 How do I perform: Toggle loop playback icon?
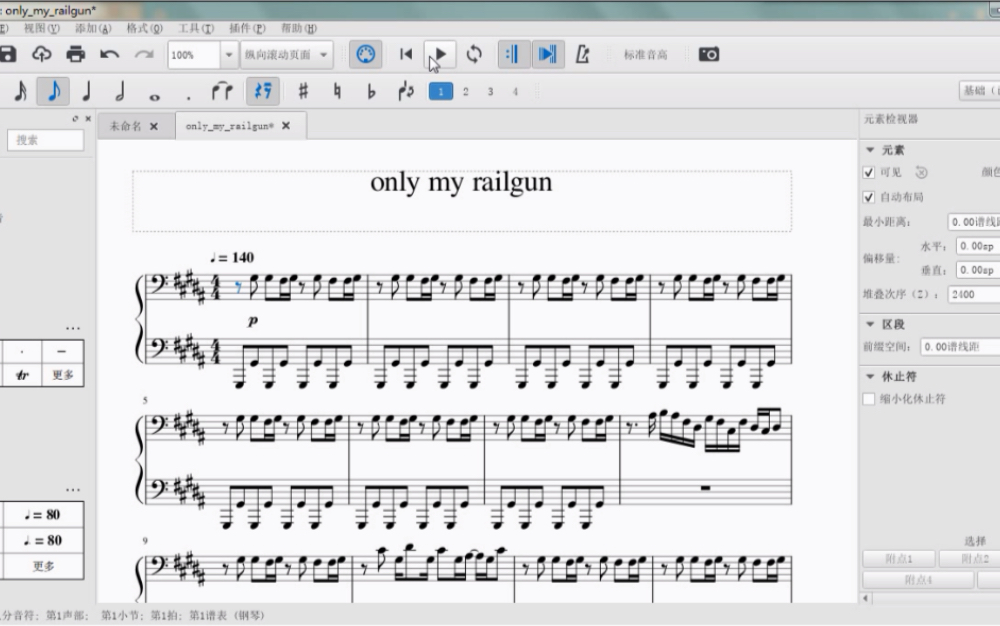(474, 54)
